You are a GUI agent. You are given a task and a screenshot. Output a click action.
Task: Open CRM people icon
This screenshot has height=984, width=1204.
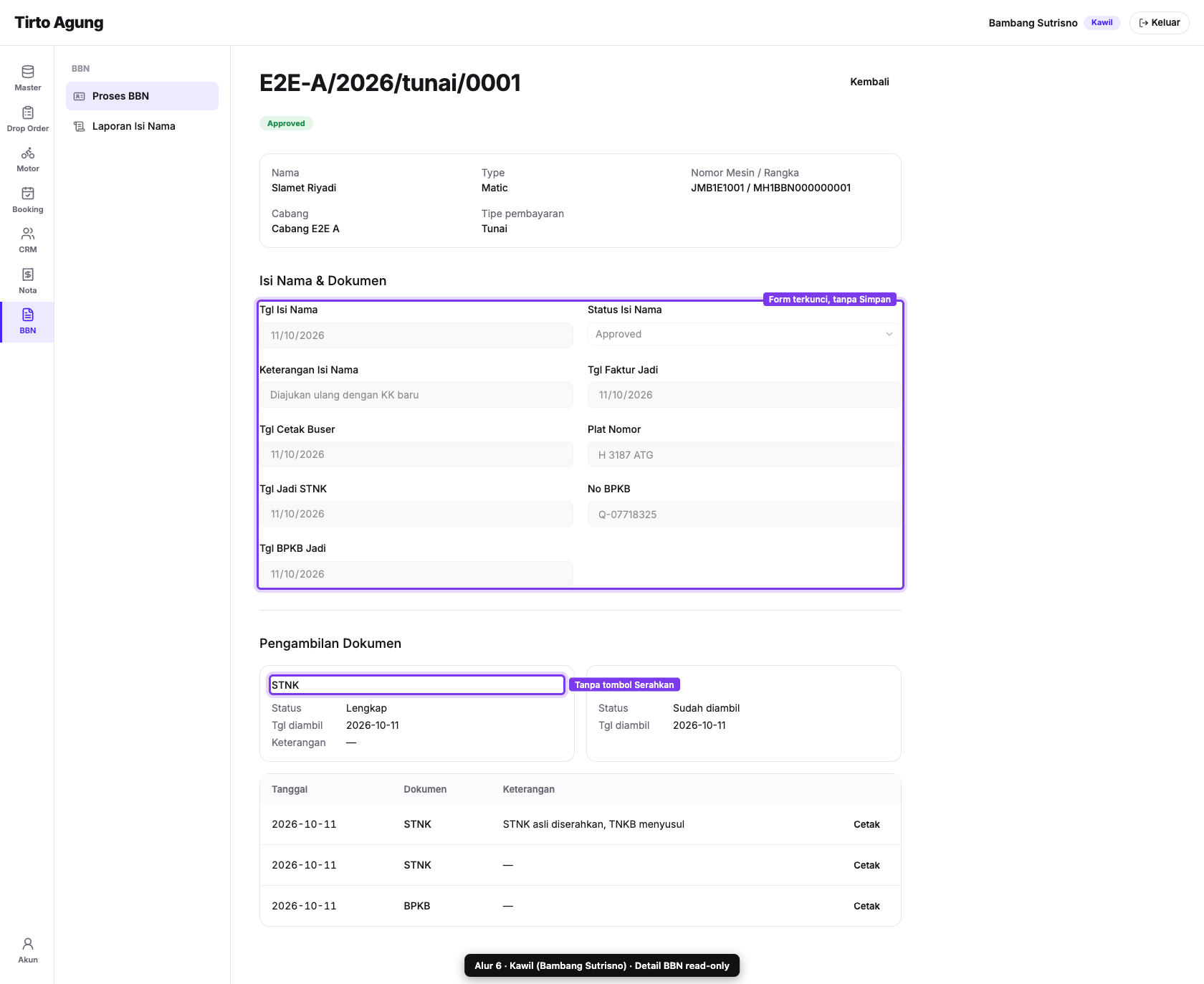pyautogui.click(x=28, y=234)
